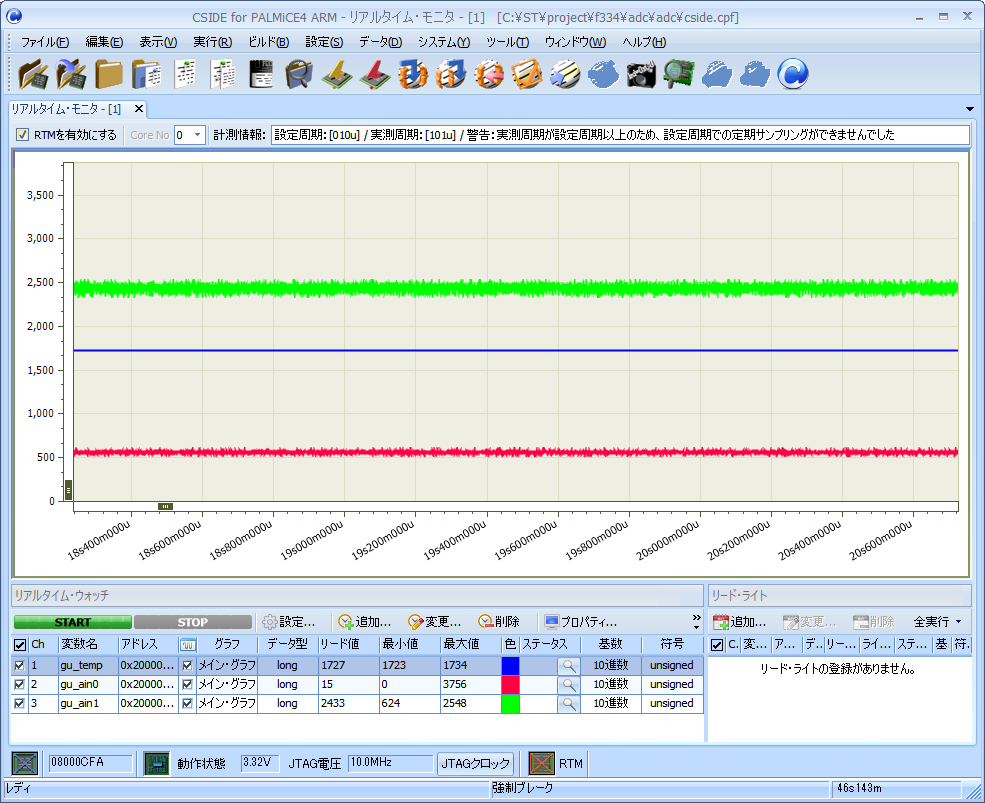Toggle the リード・ライト panel header checkbox
The image size is (985, 803).
pos(717,645)
